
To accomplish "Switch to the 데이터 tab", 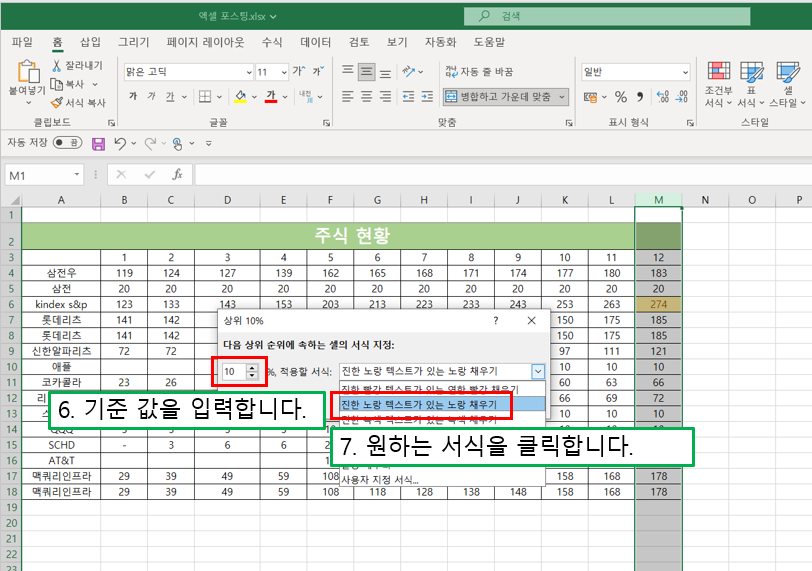I will pos(315,42).
